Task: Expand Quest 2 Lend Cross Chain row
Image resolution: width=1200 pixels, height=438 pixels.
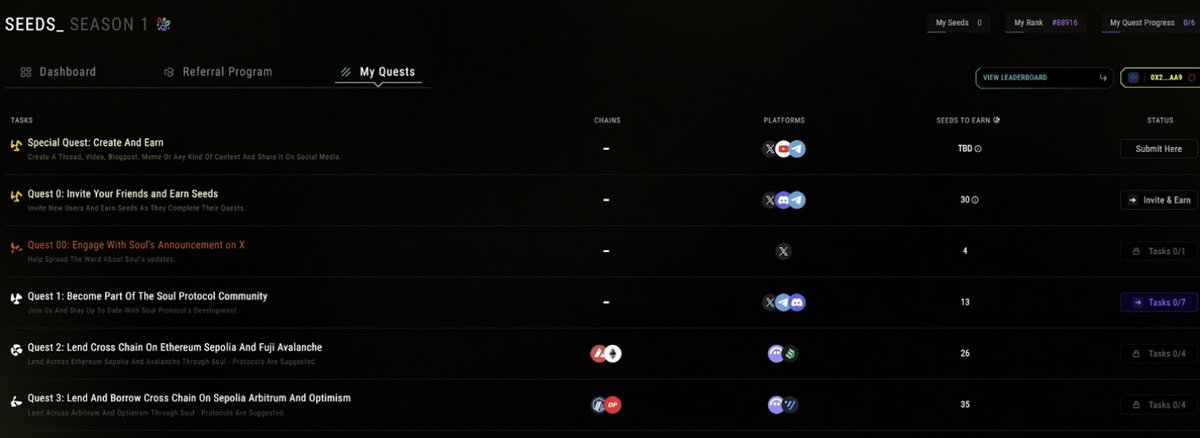Action: [x=600, y=353]
